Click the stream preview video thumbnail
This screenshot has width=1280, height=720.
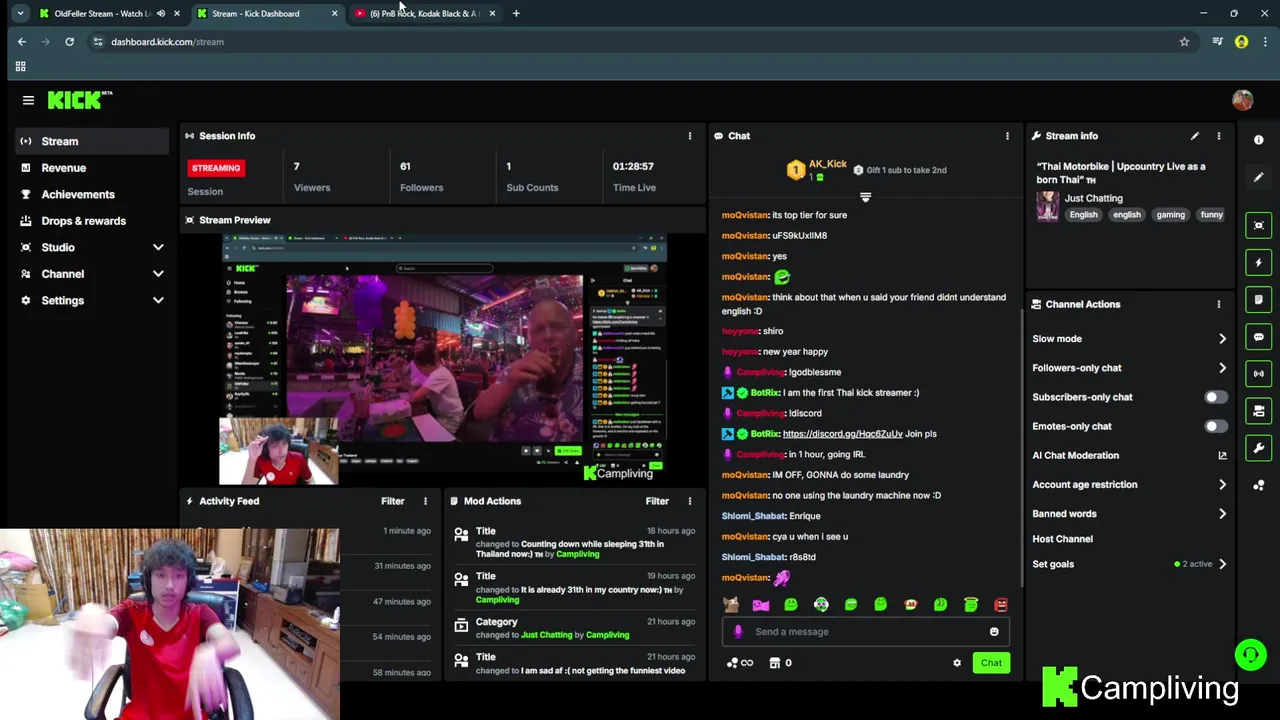pyautogui.click(x=444, y=360)
